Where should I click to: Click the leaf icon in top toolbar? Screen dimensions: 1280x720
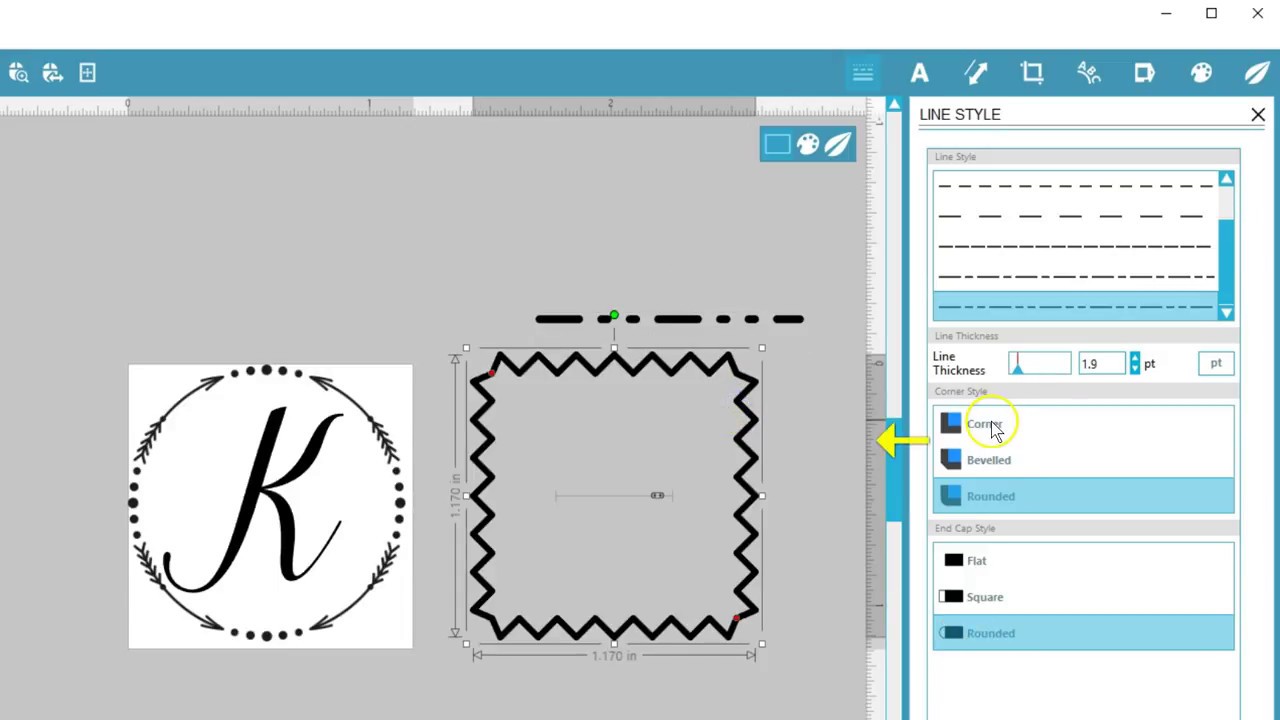point(1257,73)
